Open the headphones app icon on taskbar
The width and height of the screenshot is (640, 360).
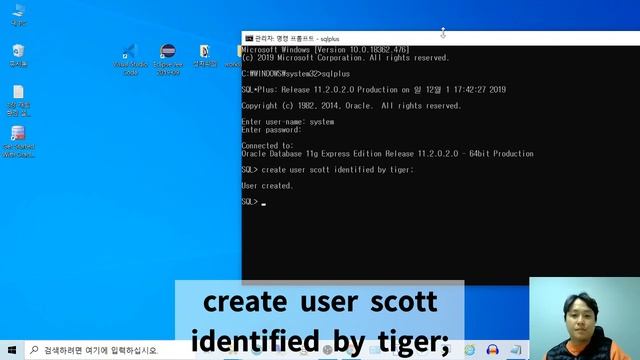point(493,350)
